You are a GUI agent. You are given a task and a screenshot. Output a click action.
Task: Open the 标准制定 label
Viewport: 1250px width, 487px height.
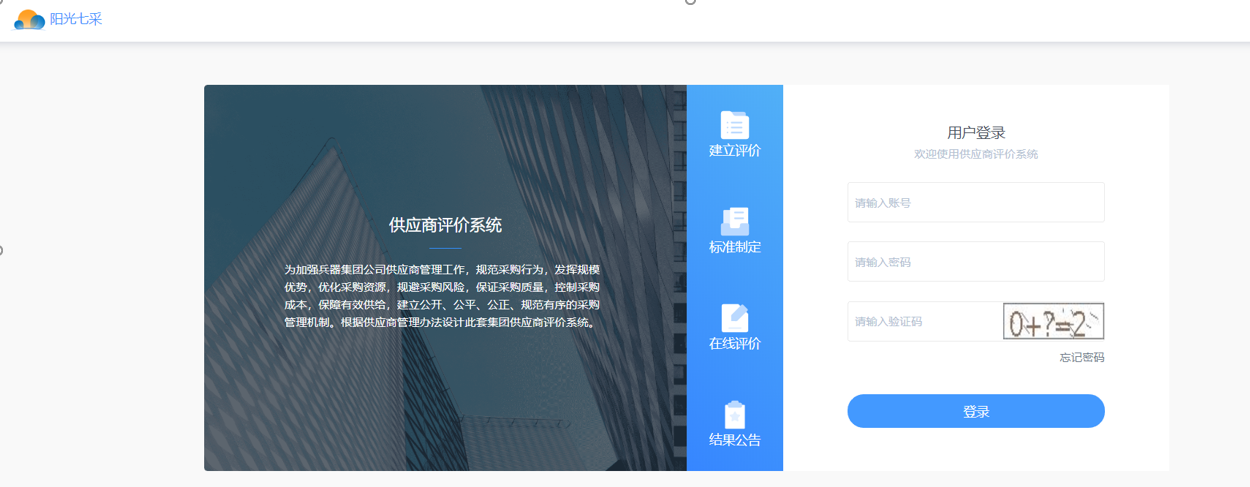pos(735,247)
